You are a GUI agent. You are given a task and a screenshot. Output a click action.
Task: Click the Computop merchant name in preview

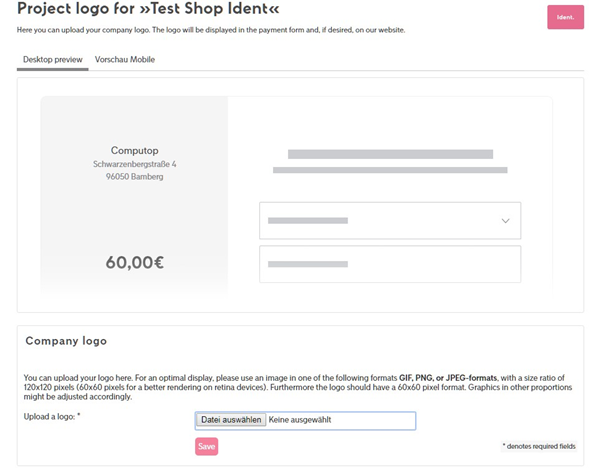(135, 150)
